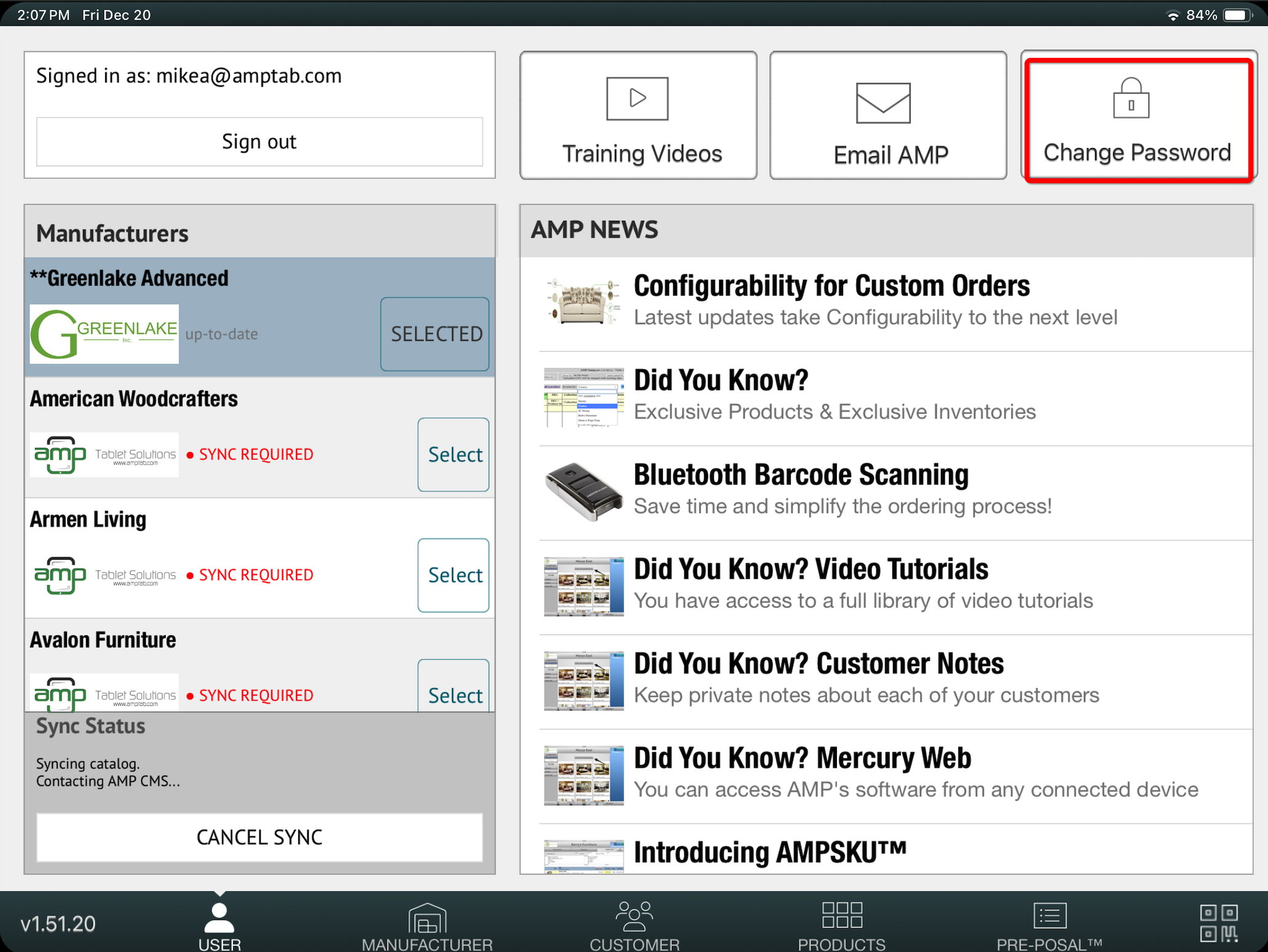Image resolution: width=1268 pixels, height=952 pixels.
Task: Cancel the catalog sync
Action: pos(260,837)
